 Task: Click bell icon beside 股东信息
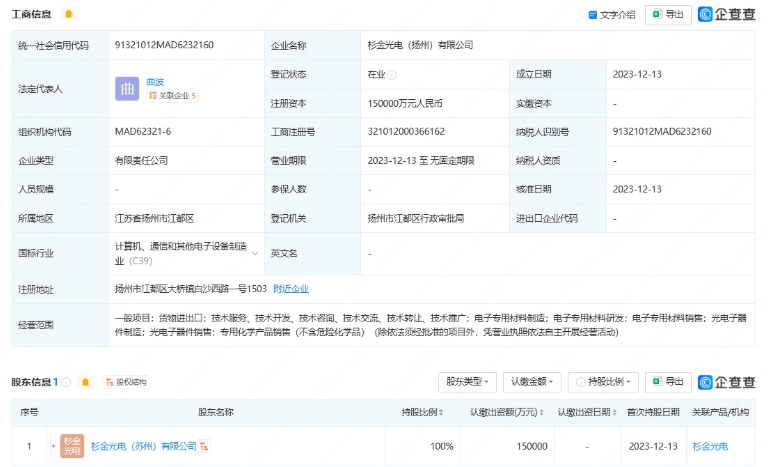tap(85, 382)
